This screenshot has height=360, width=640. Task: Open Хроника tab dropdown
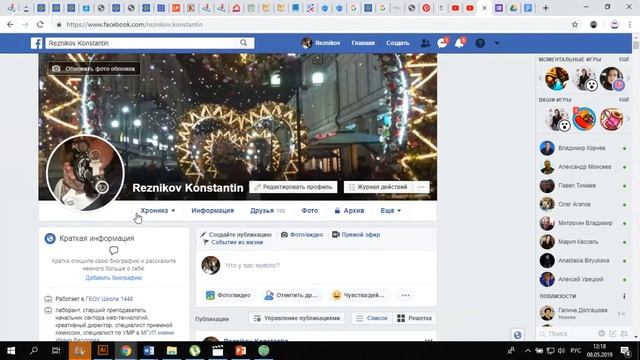pyautogui.click(x=158, y=211)
